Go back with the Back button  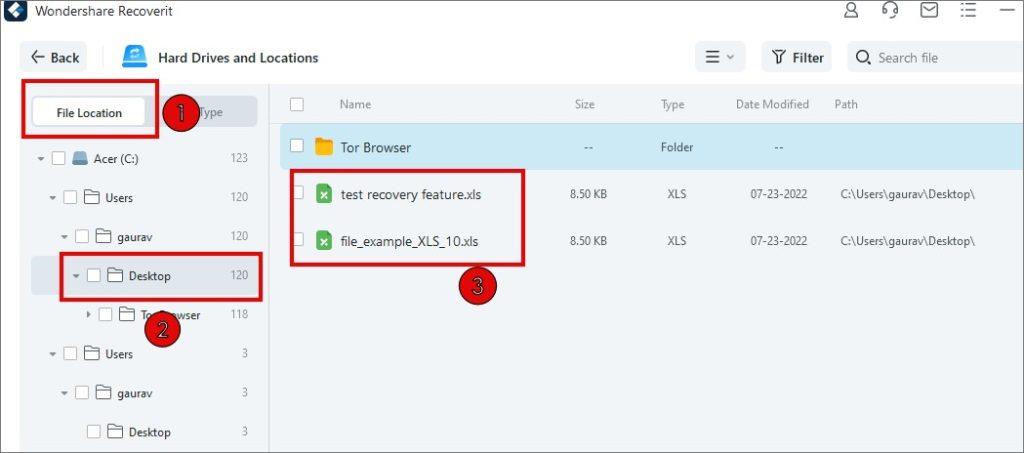click(54, 57)
